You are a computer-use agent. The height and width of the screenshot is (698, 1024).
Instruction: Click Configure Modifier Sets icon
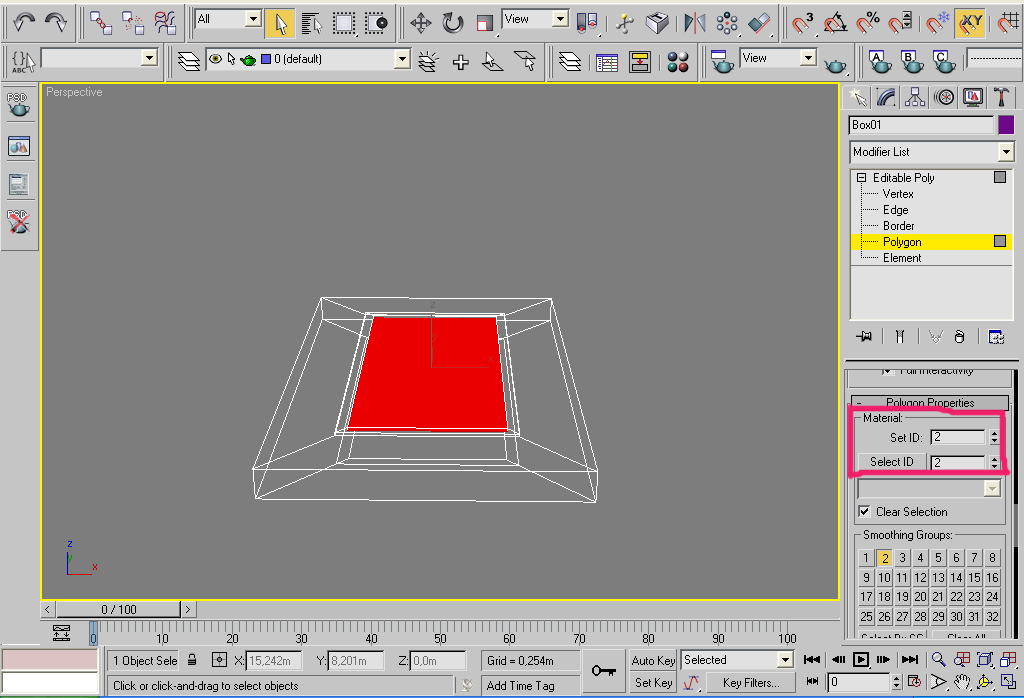(996, 336)
